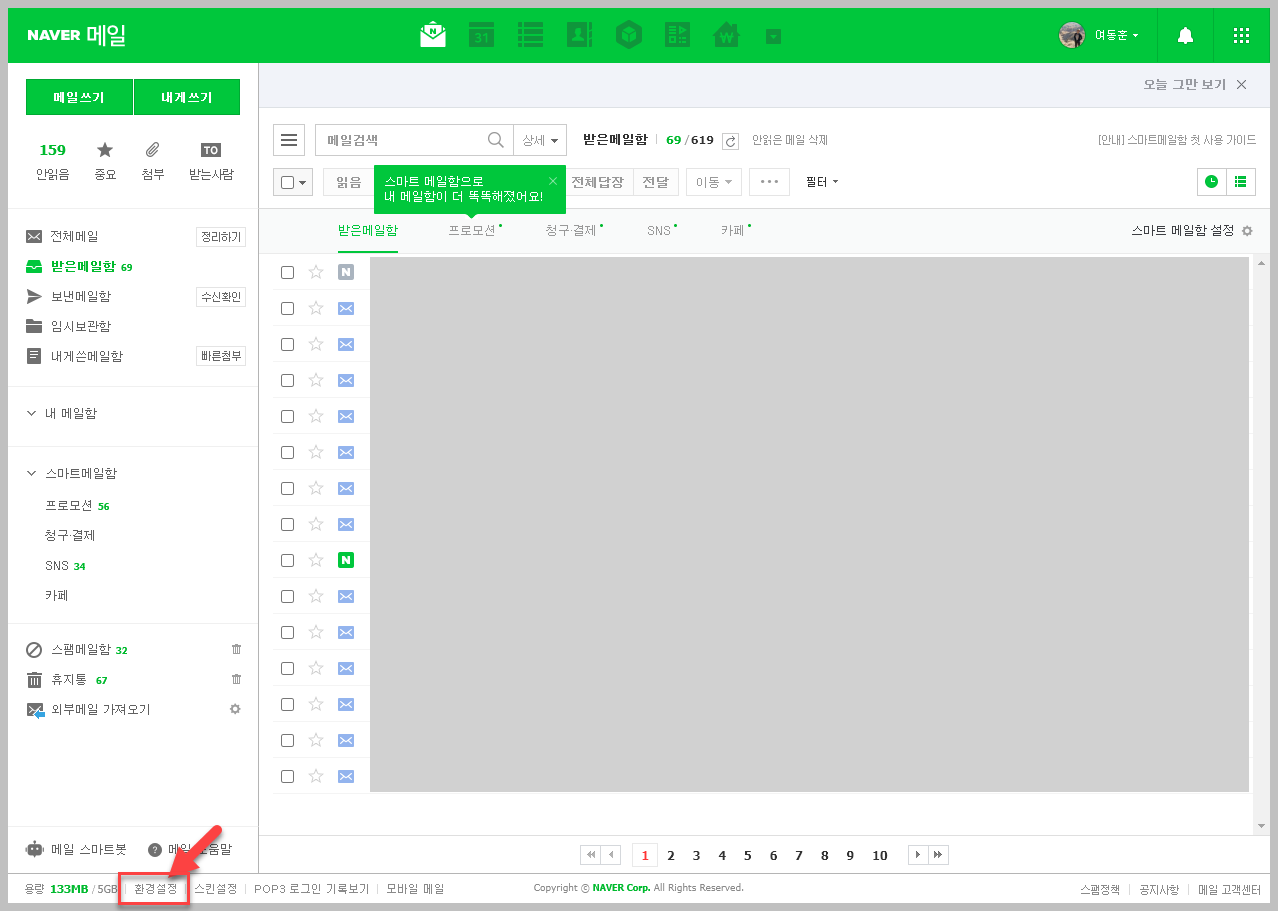Empty spam with 스팸메일함 trash icon
This screenshot has width=1278, height=911.
236,649
